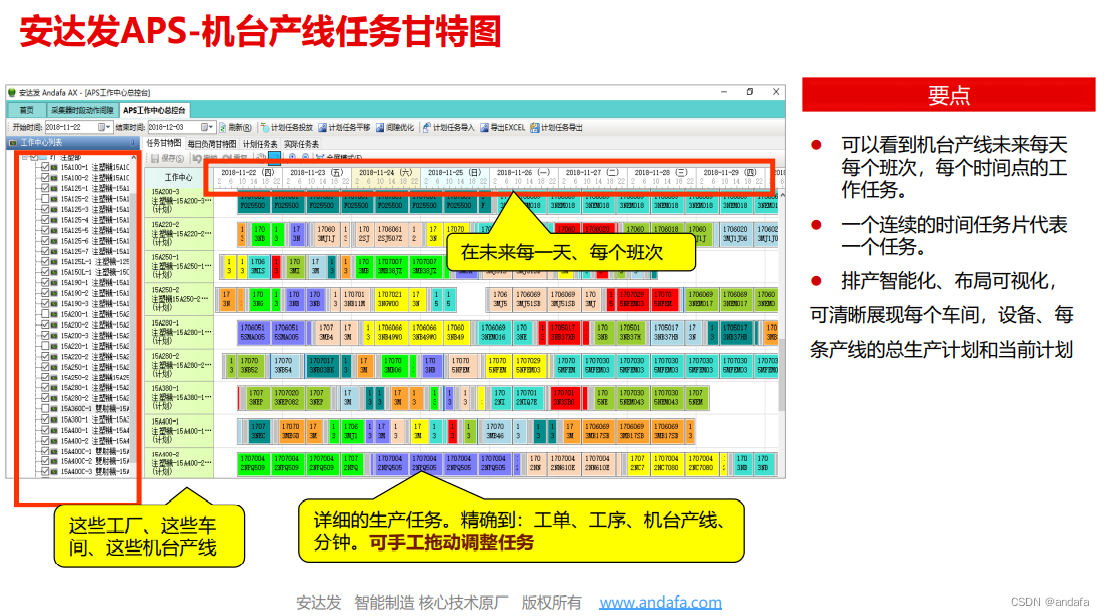Image resolution: width=1104 pixels, height=616 pixels.
Task: Click the 工作中心列表 panel header icon
Action: point(12,142)
